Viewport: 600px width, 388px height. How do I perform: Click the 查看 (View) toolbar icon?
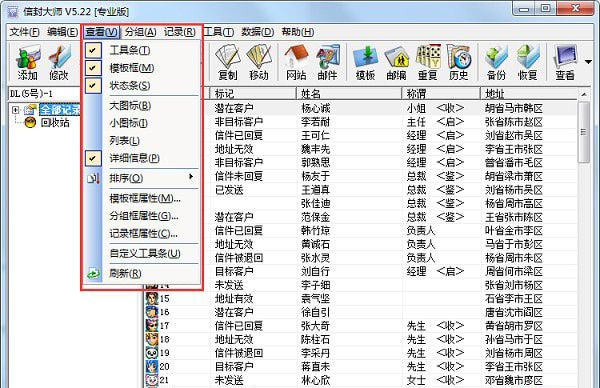coord(565,62)
